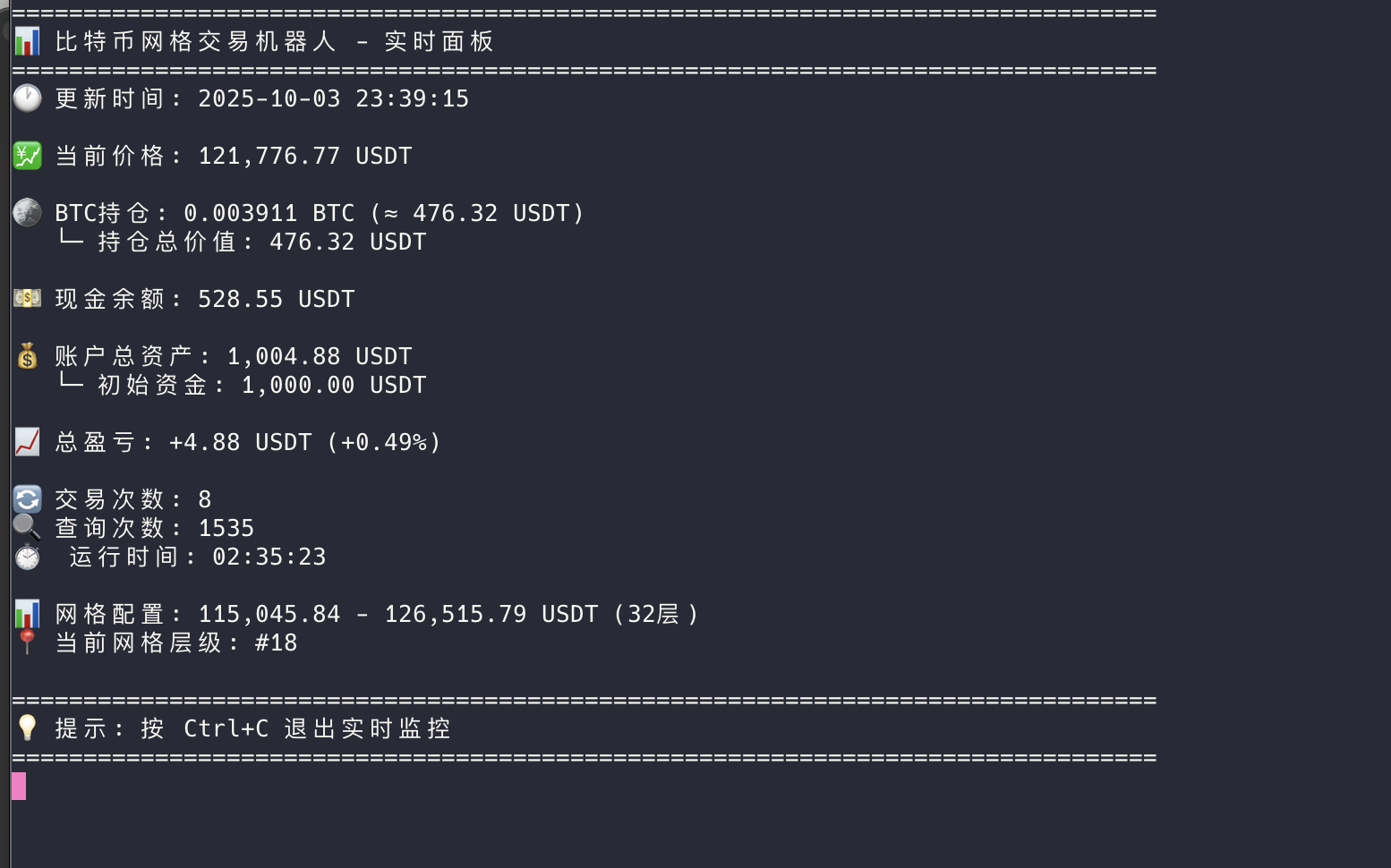This screenshot has width=1391, height=868.
Task: Click the red pin icon beside 当前网格层级
Action: [27, 642]
